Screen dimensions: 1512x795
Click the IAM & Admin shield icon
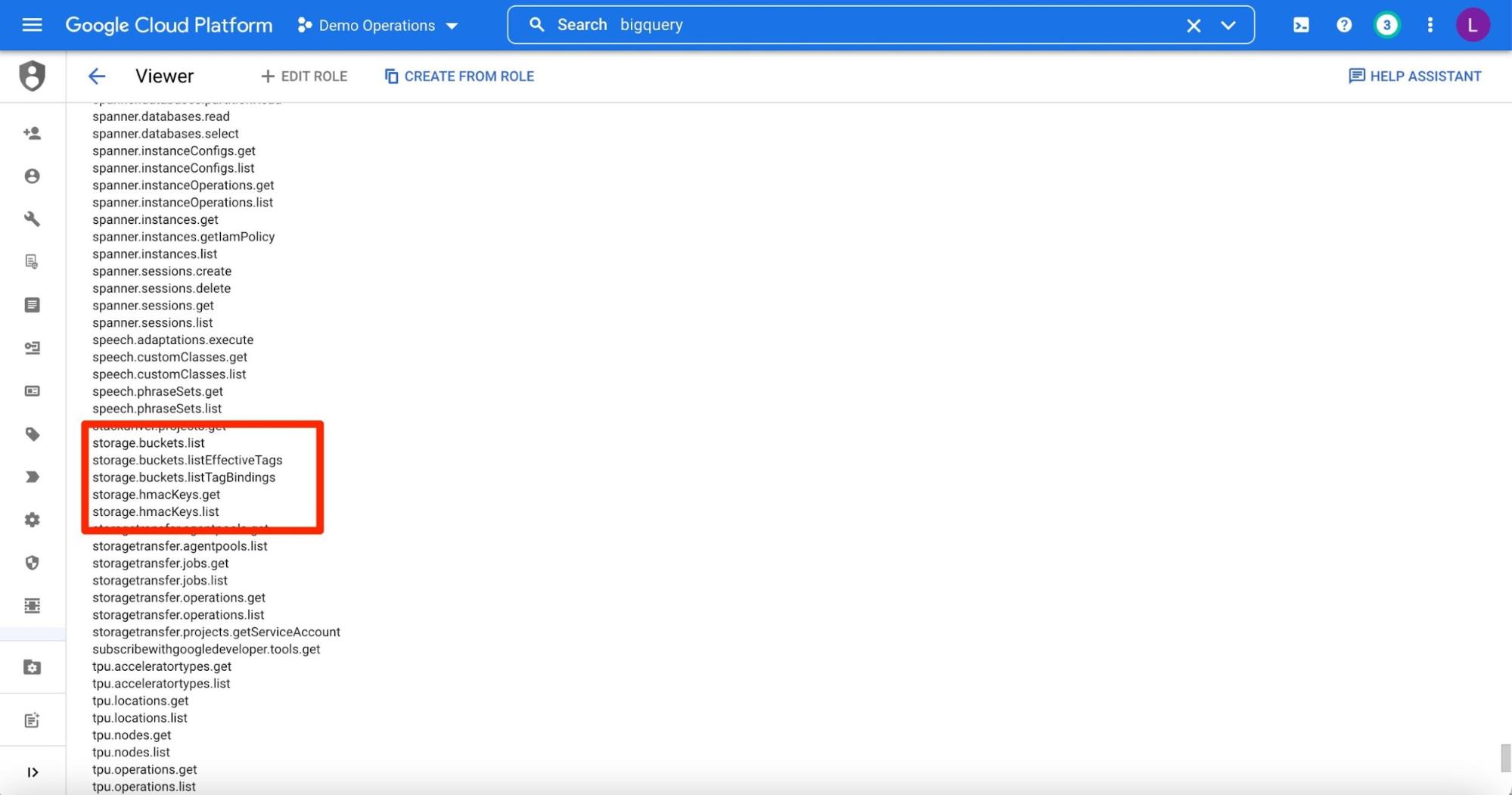point(32,76)
